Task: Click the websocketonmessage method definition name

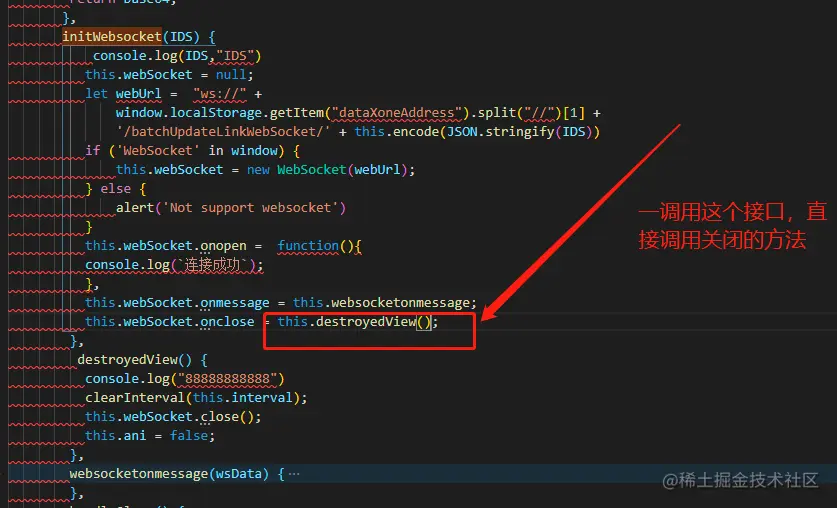Action: [139, 474]
